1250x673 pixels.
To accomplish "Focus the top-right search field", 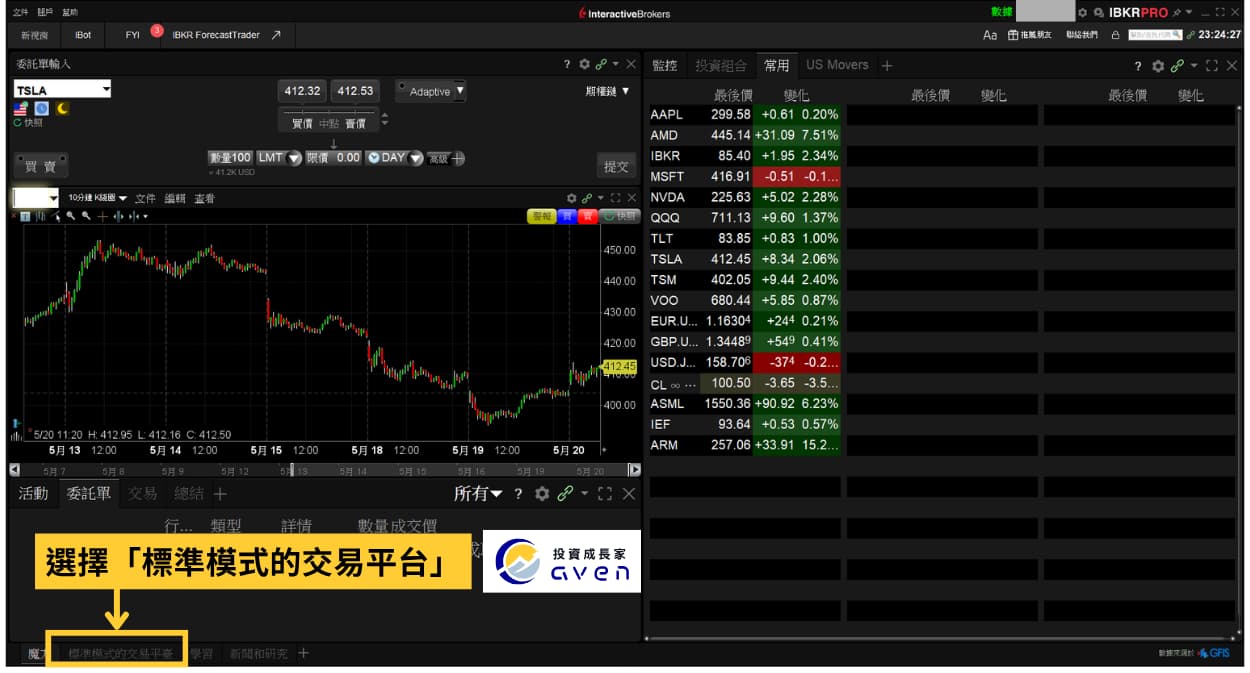I will pyautogui.click(x=1155, y=35).
